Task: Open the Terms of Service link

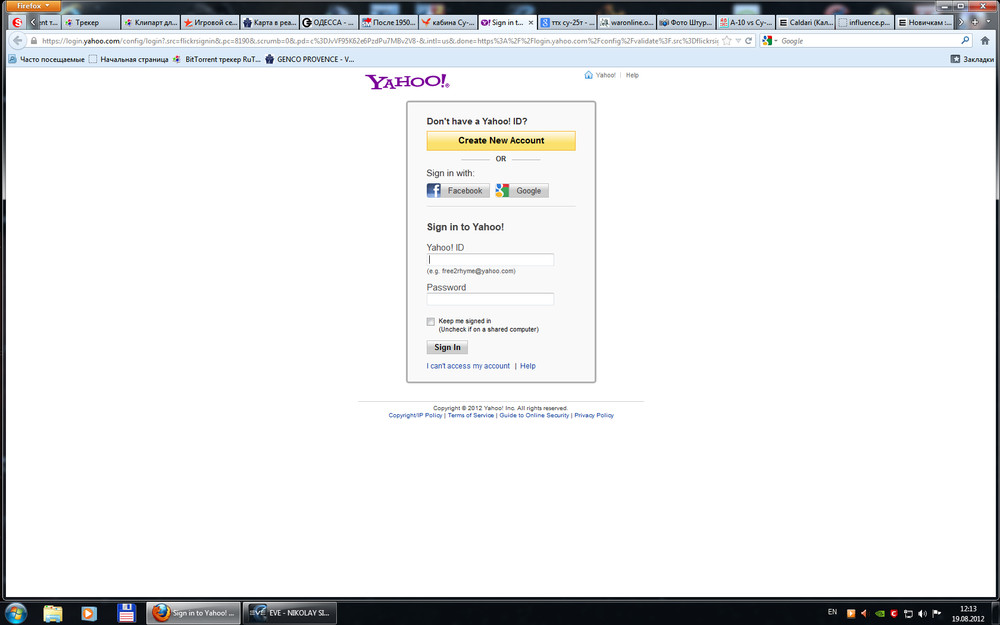Action: pyautogui.click(x=471, y=415)
